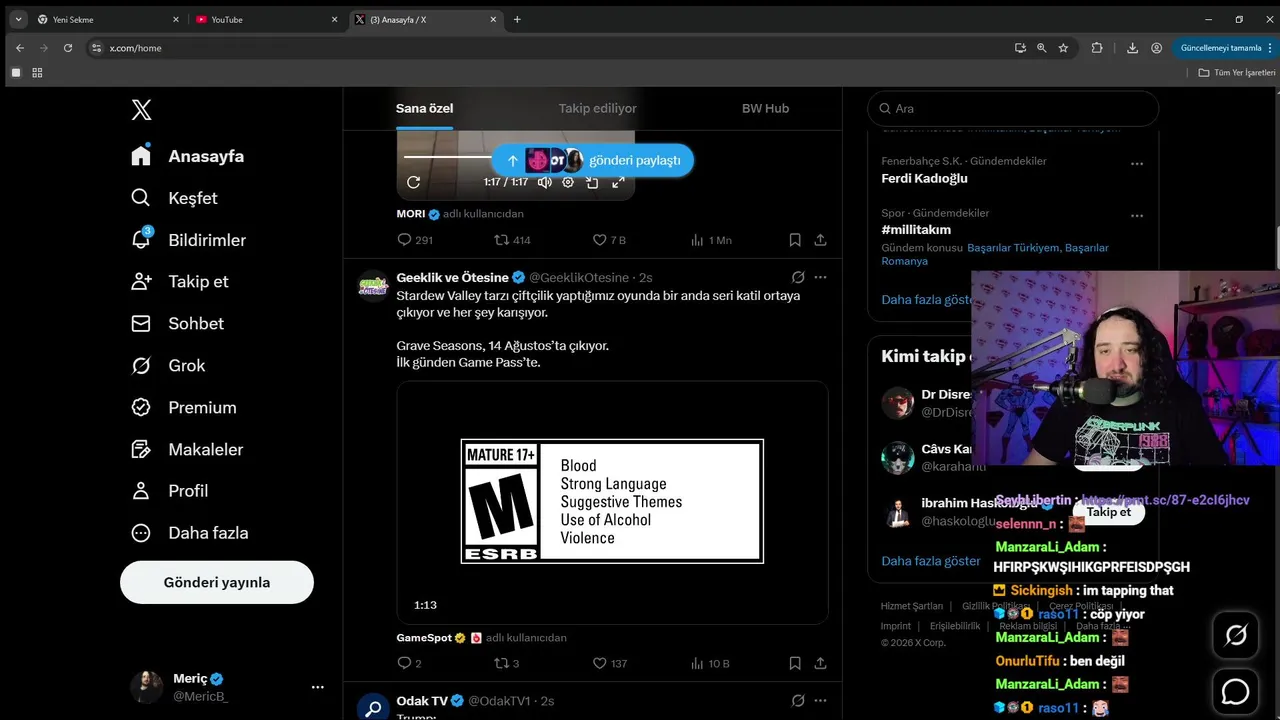Open Chrome extensions puzzle icon

(x=1097, y=47)
